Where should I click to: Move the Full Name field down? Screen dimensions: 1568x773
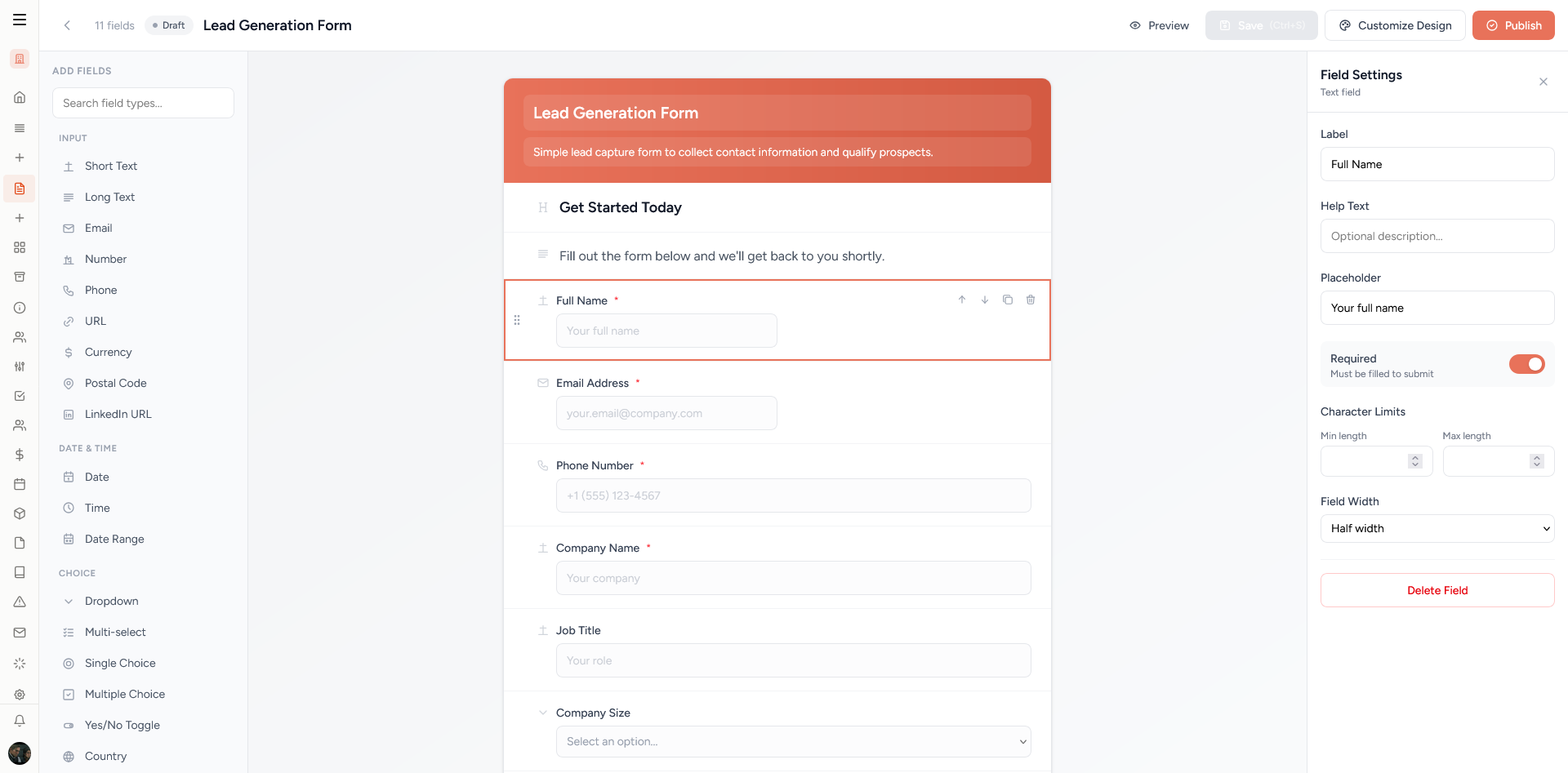tap(984, 300)
